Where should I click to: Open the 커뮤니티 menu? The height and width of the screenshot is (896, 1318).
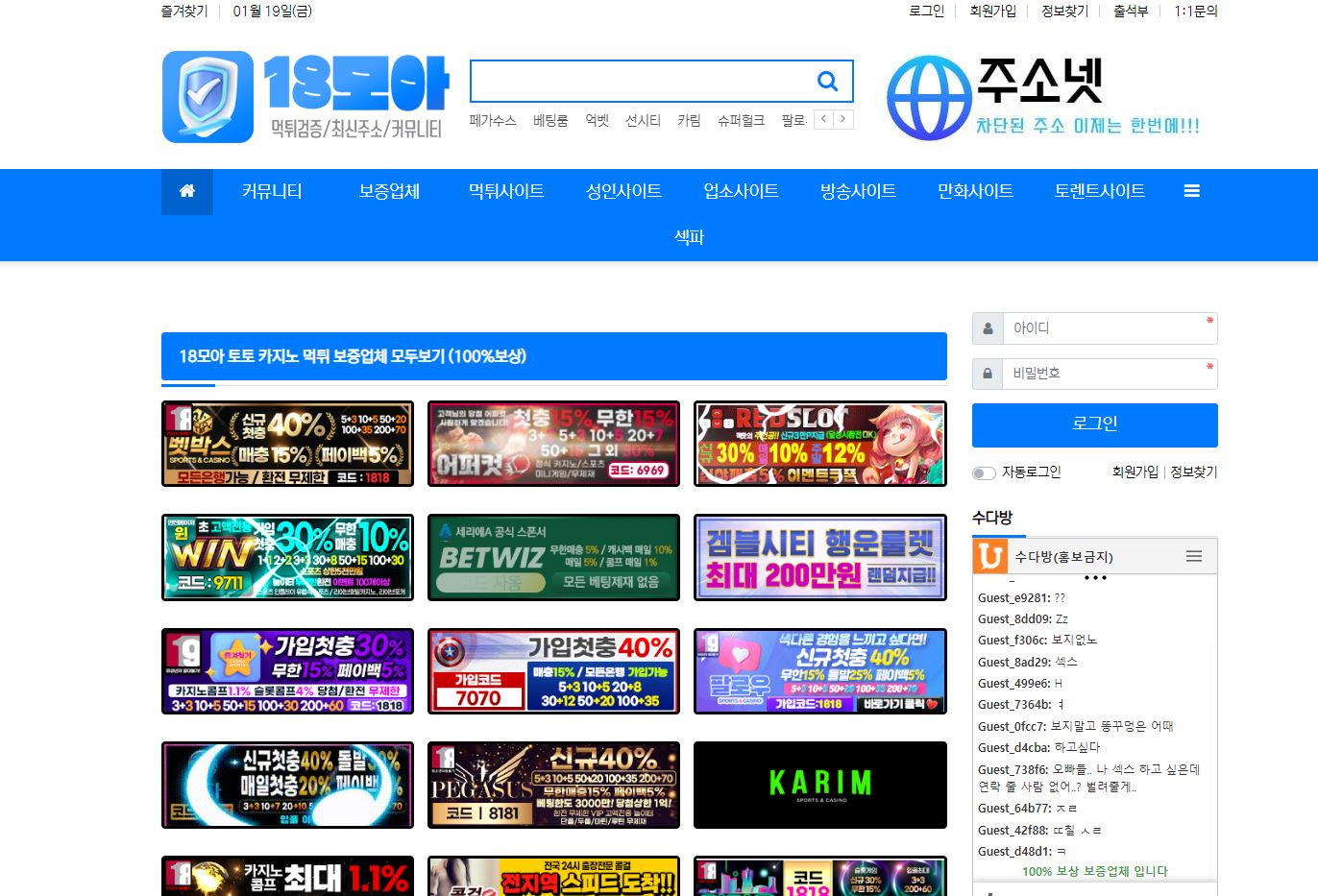pyautogui.click(x=272, y=191)
